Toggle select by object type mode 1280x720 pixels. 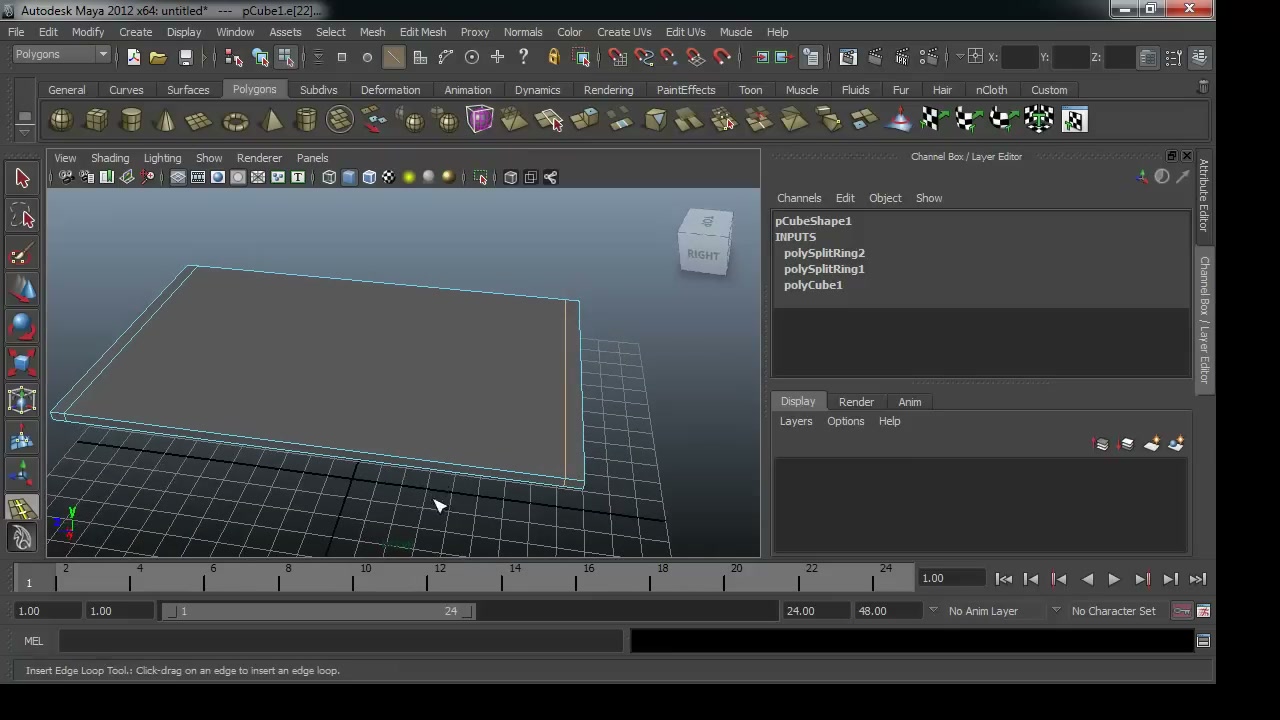pyautogui.click(x=260, y=57)
